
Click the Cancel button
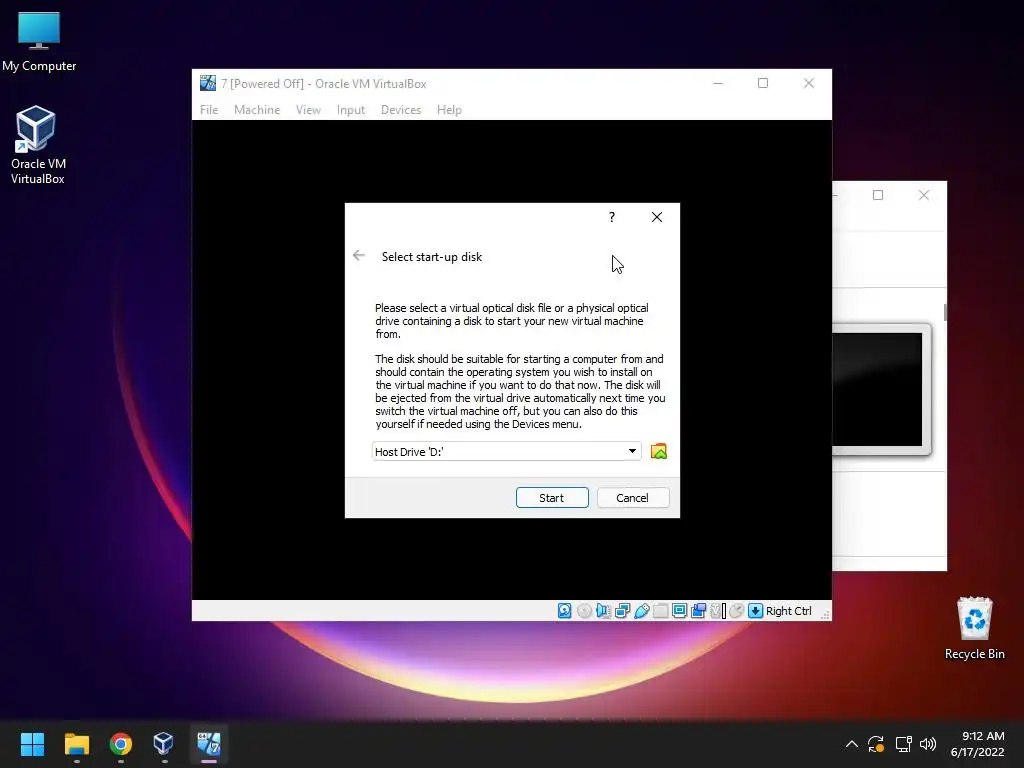pyautogui.click(x=633, y=498)
